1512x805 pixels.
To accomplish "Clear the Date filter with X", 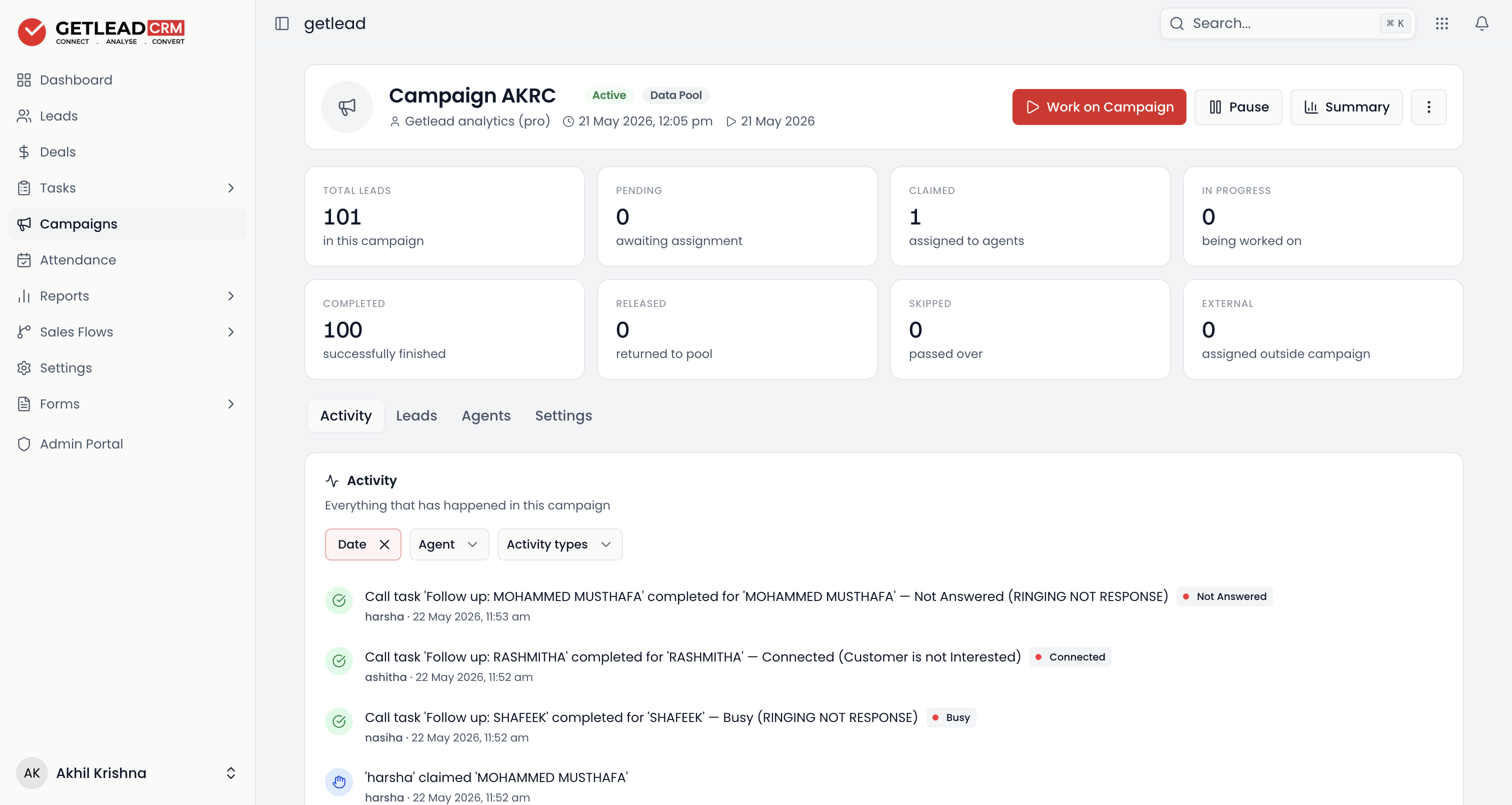I will coord(384,544).
